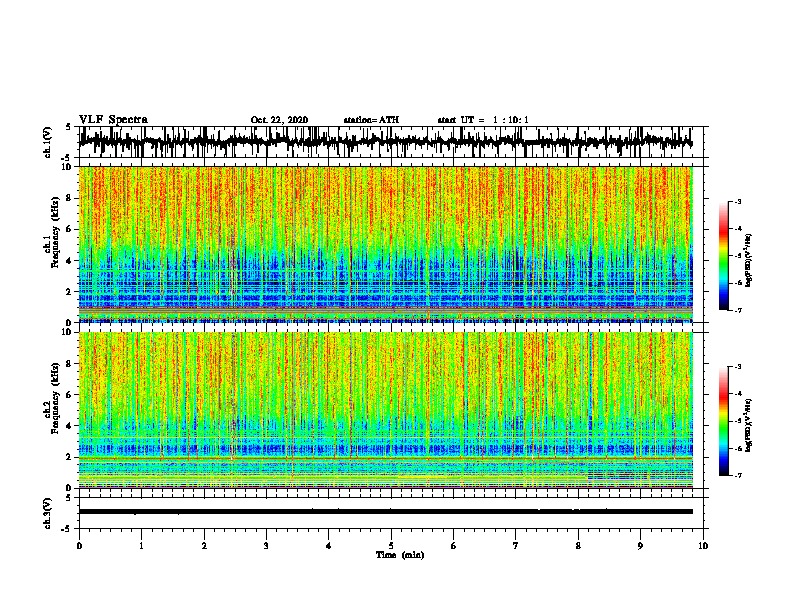Click the 'Time (min)' axis label
792x612 pixels.
coord(400,555)
